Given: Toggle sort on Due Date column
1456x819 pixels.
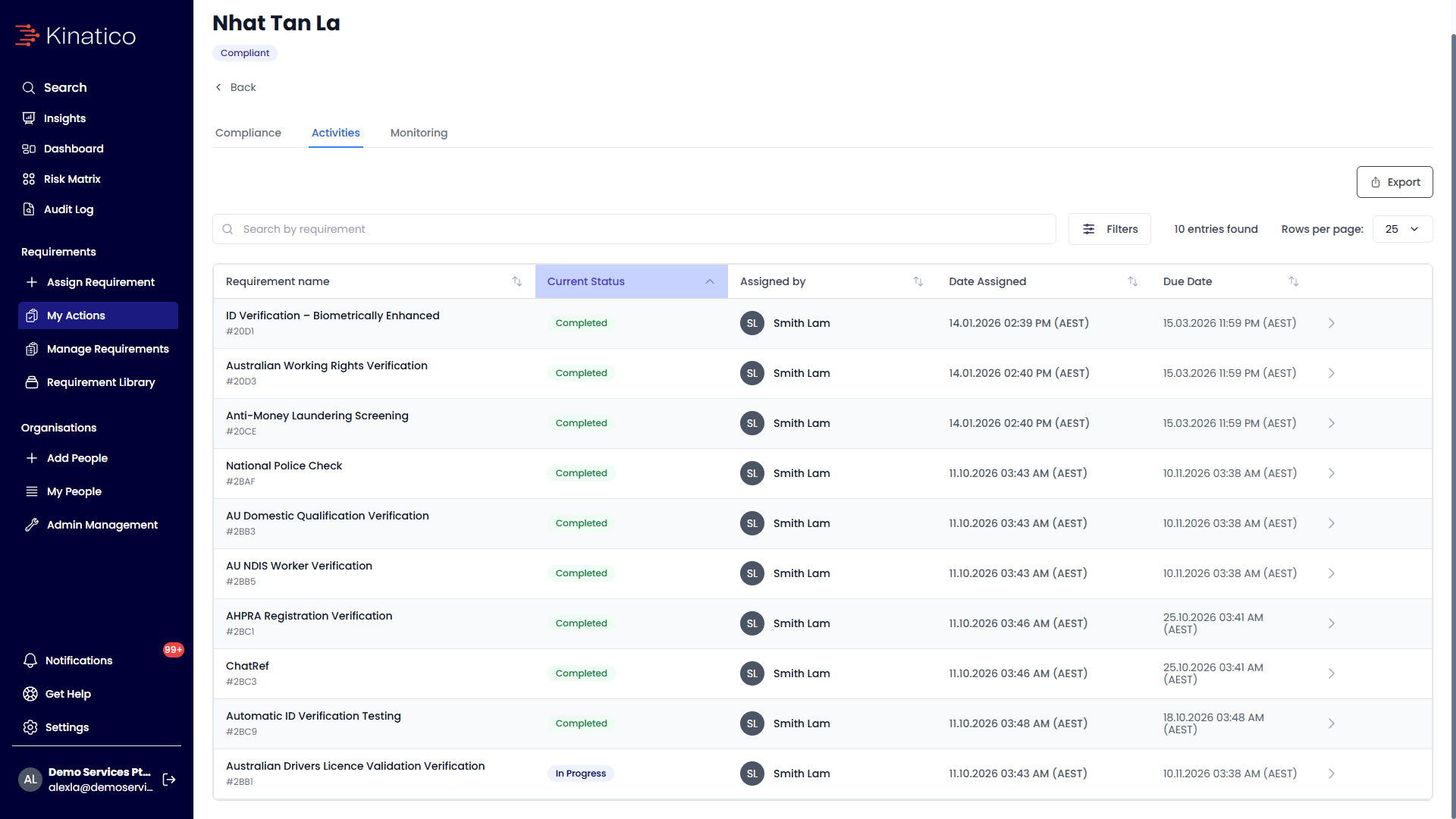Looking at the screenshot, I should [x=1294, y=281].
